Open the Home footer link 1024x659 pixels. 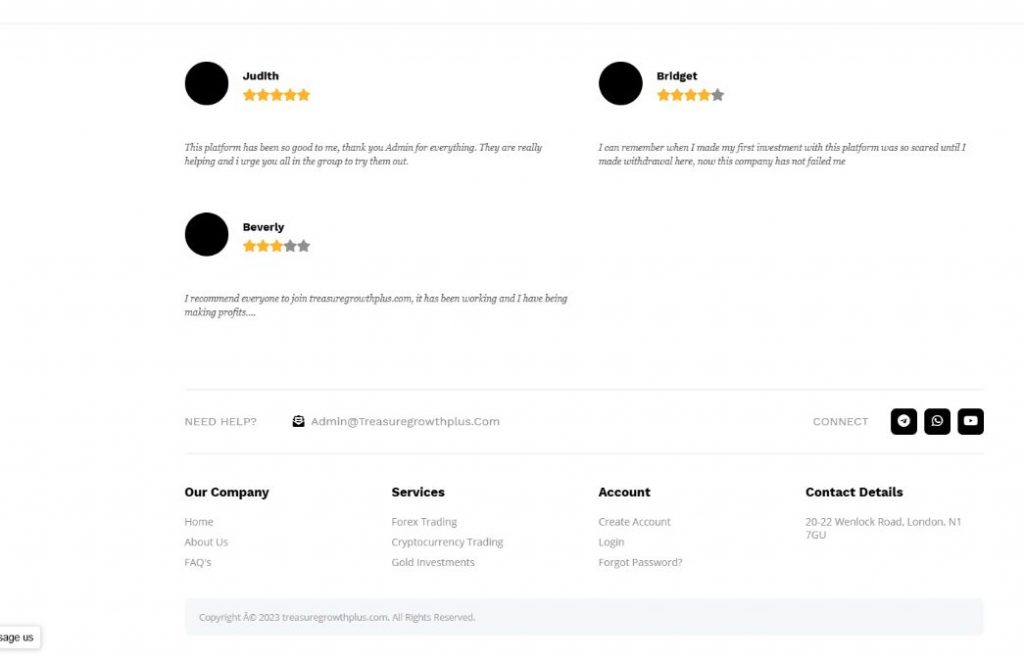coord(199,522)
